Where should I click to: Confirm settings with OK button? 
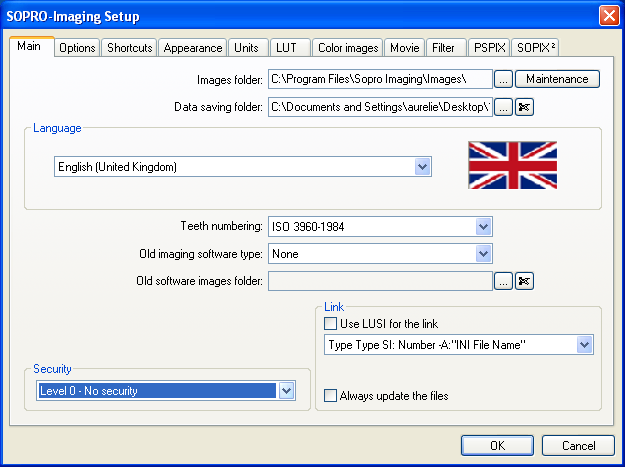tap(497, 445)
